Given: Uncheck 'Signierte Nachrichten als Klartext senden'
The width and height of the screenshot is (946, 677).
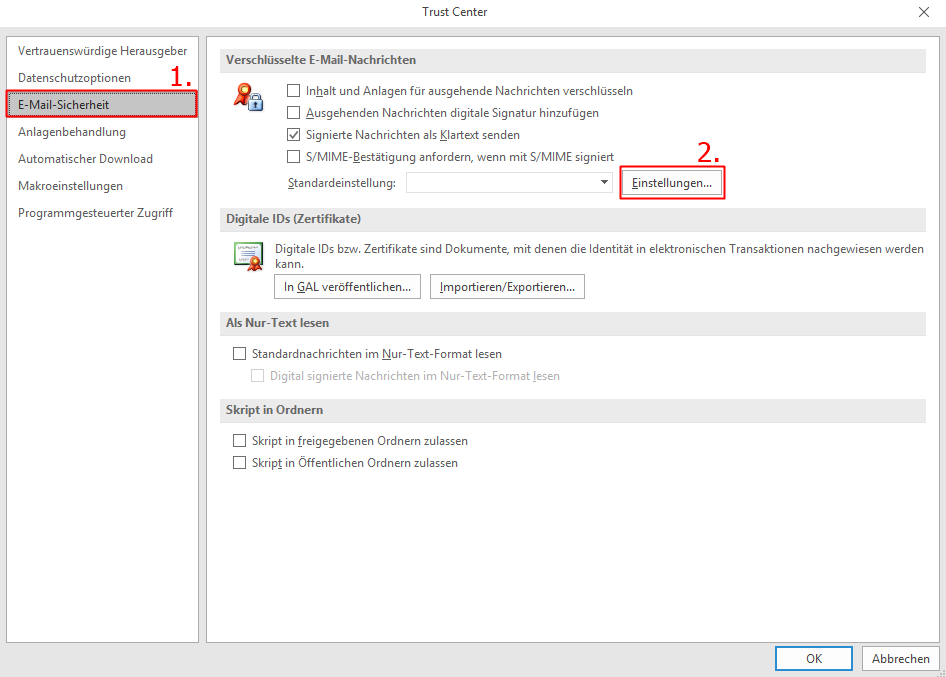Looking at the screenshot, I should click(293, 135).
